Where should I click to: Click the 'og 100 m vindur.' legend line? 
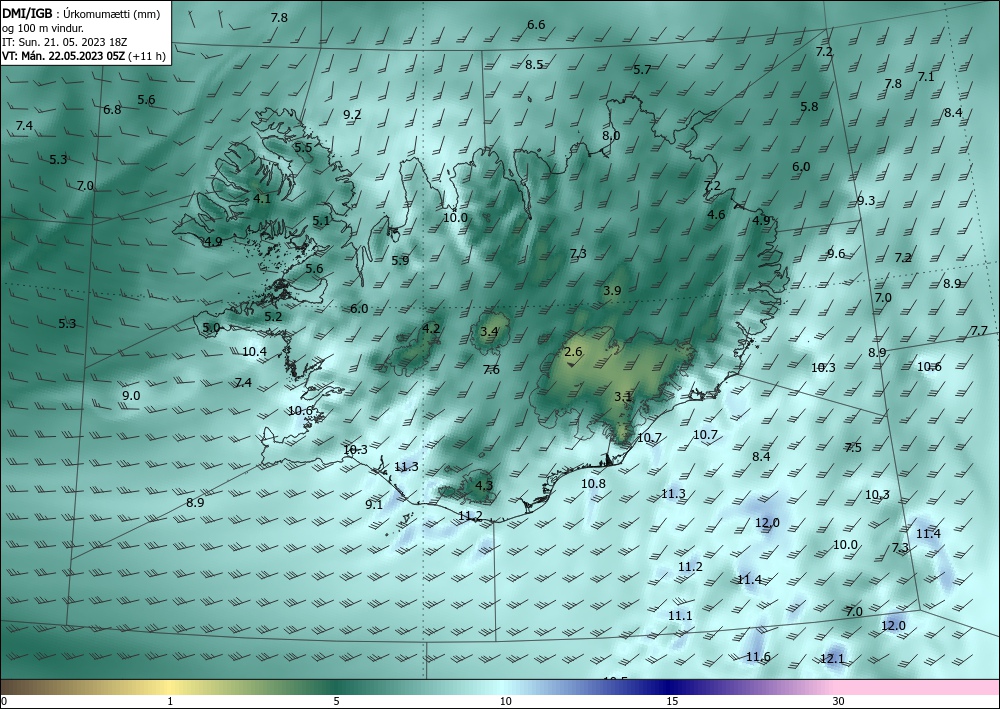click(43, 28)
